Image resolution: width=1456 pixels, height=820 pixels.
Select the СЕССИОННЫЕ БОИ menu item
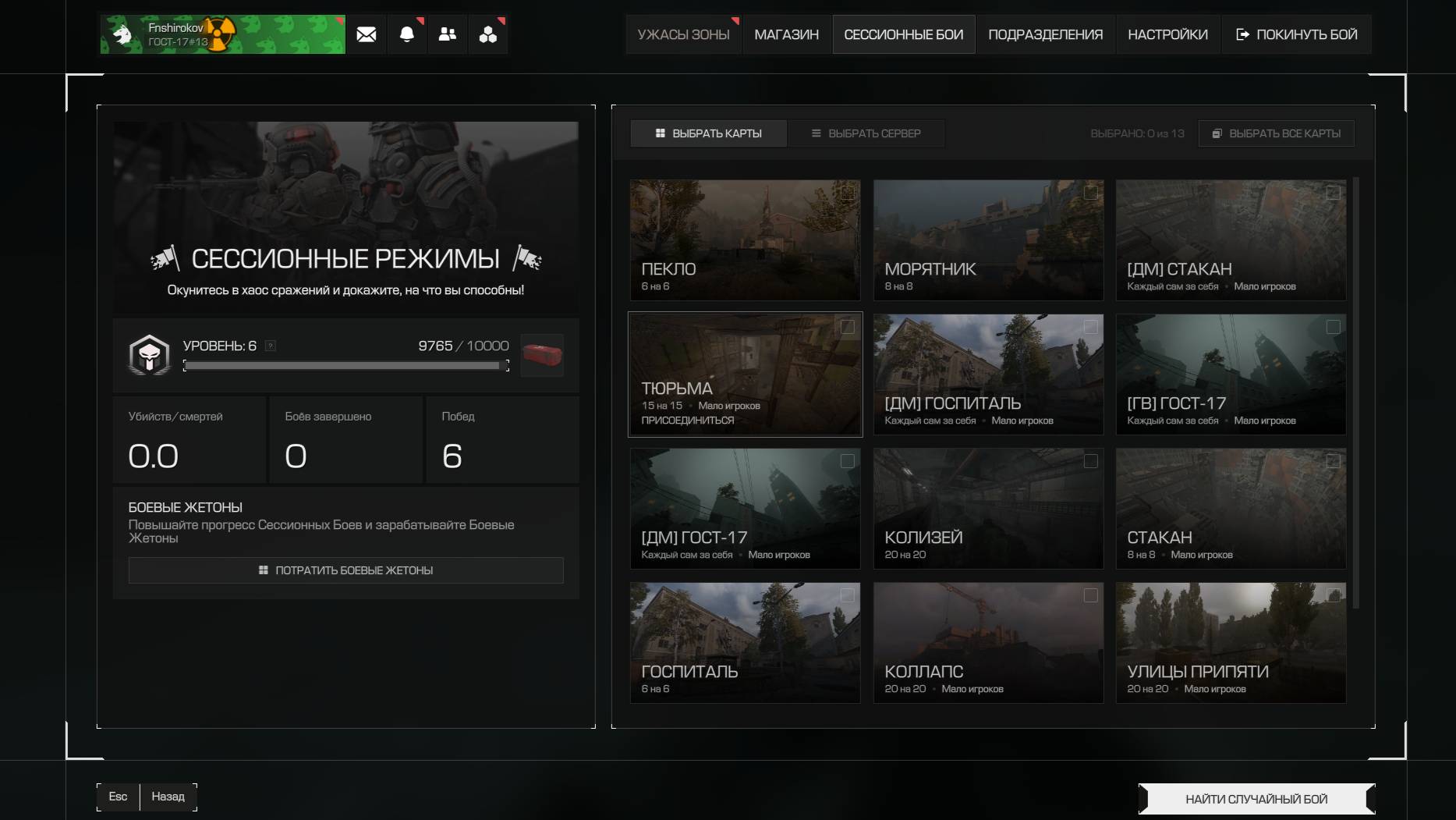[903, 34]
